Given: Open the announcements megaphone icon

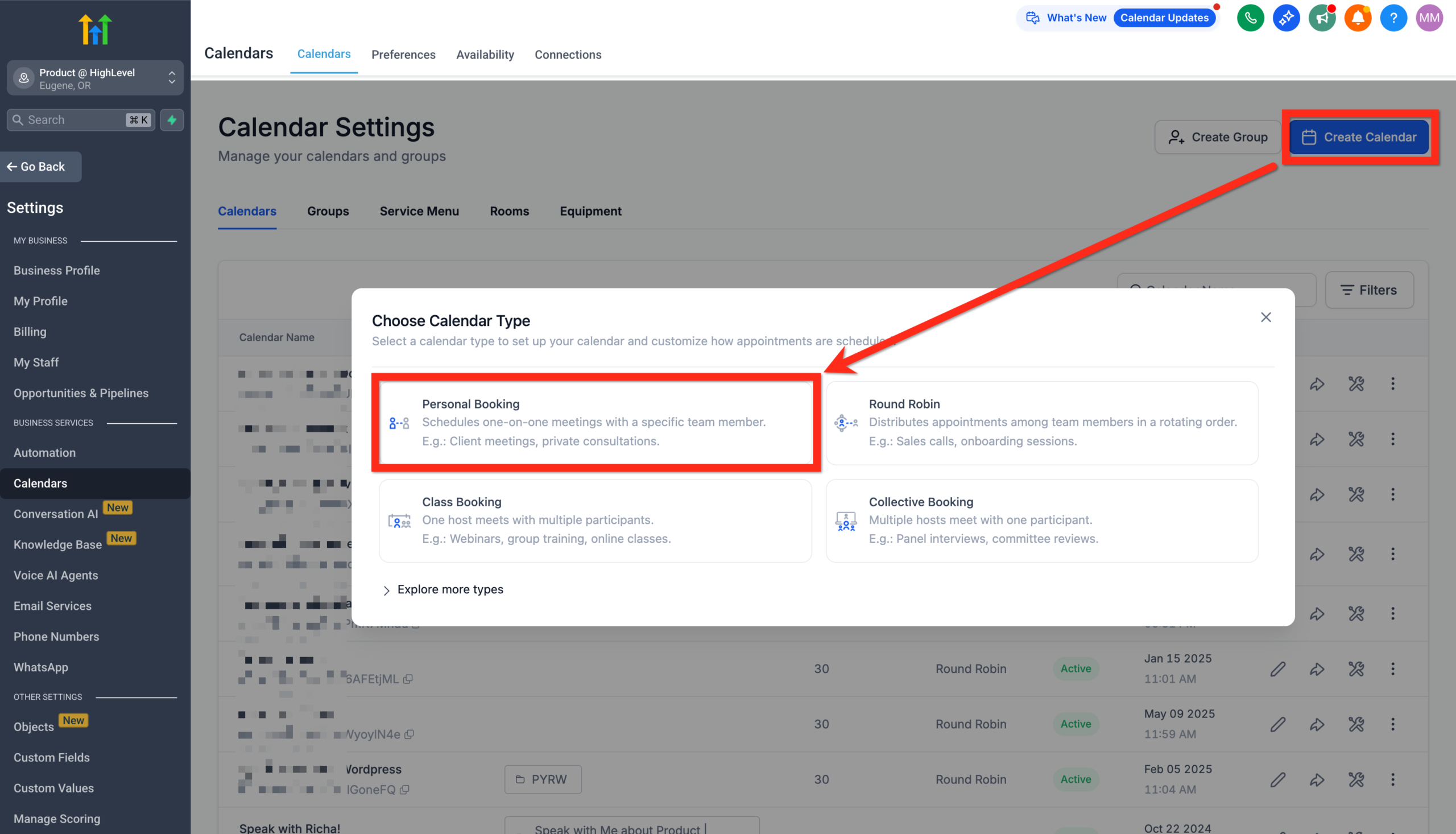Looking at the screenshot, I should pyautogui.click(x=1322, y=18).
